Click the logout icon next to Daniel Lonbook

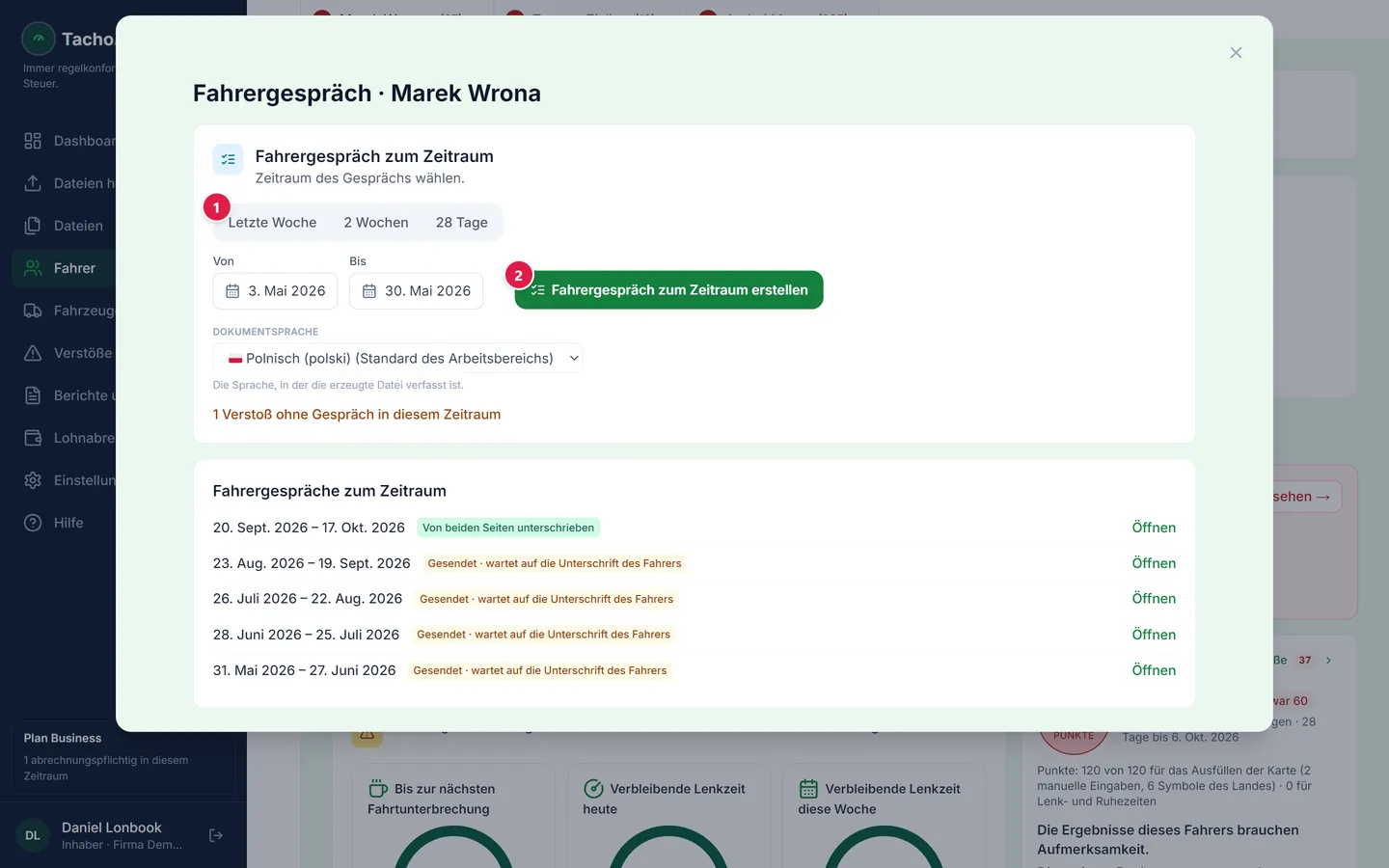(216, 835)
